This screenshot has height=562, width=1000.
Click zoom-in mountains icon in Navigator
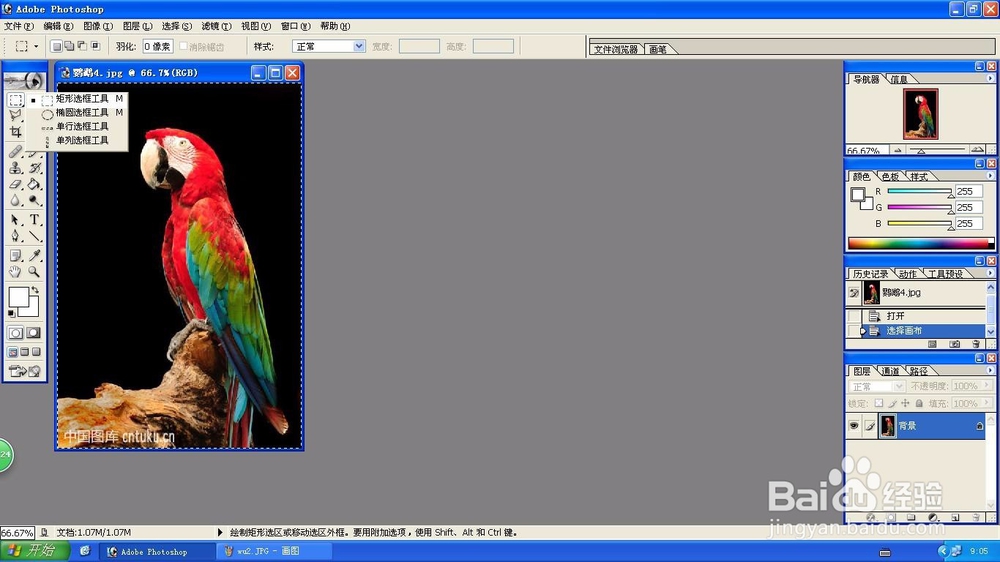tap(977, 150)
